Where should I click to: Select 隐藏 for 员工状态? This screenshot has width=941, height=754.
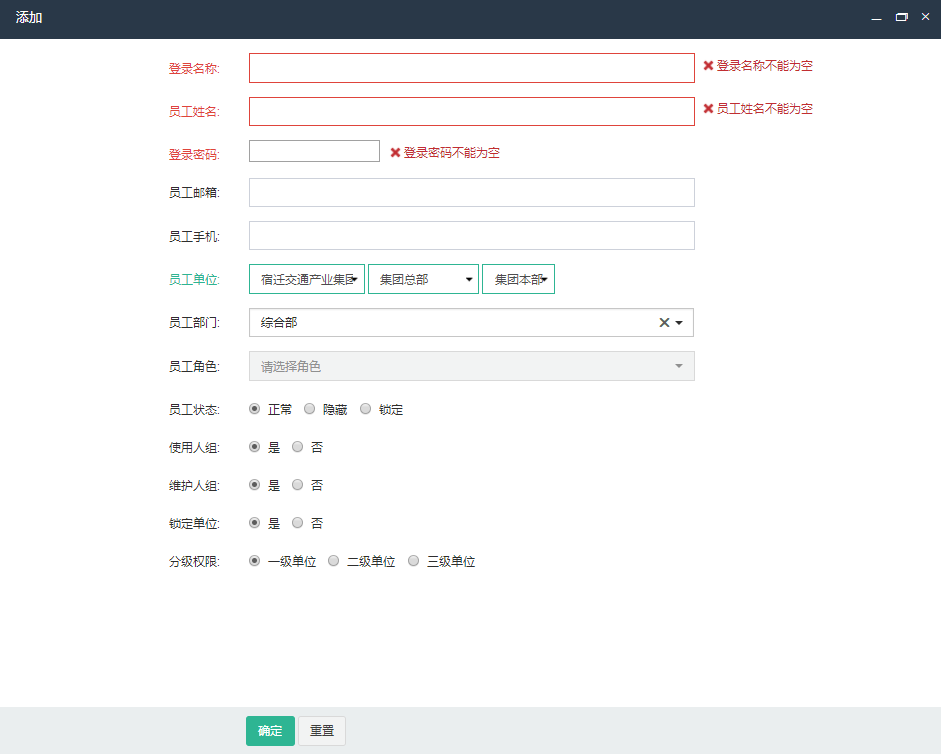310,409
